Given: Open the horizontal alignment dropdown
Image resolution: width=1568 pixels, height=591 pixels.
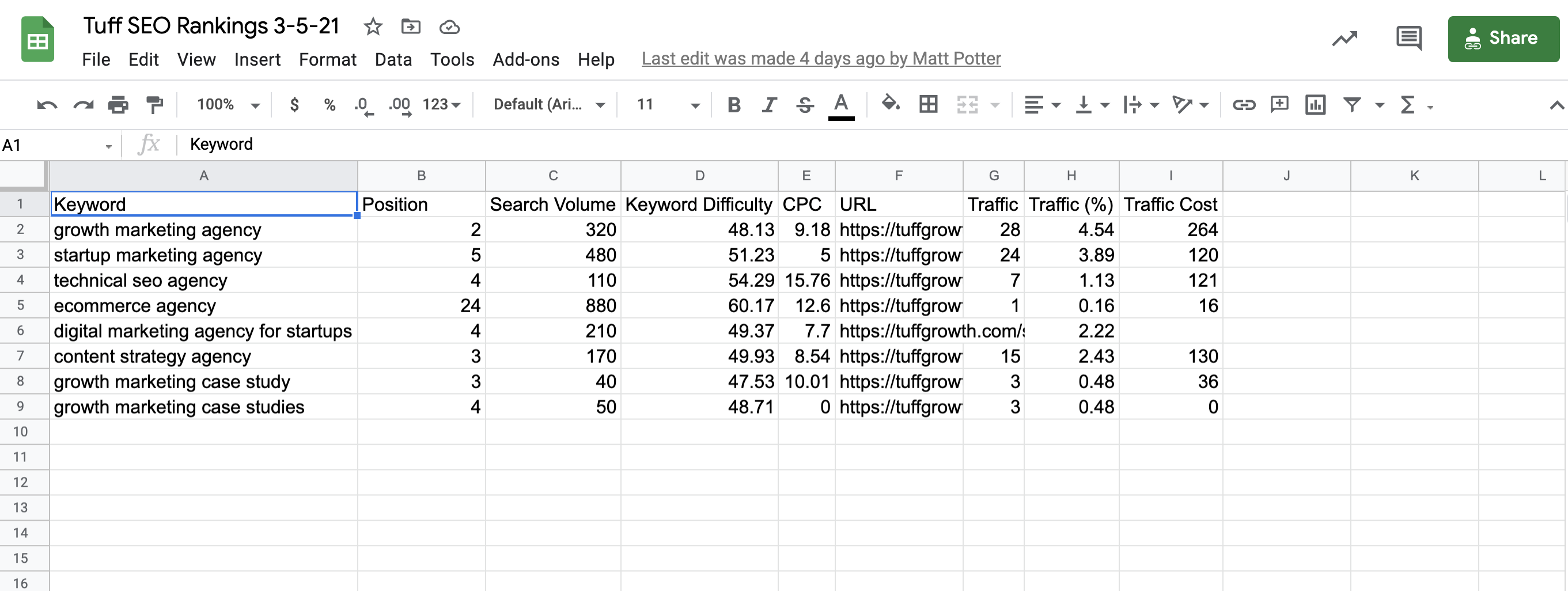Looking at the screenshot, I should tap(1040, 104).
